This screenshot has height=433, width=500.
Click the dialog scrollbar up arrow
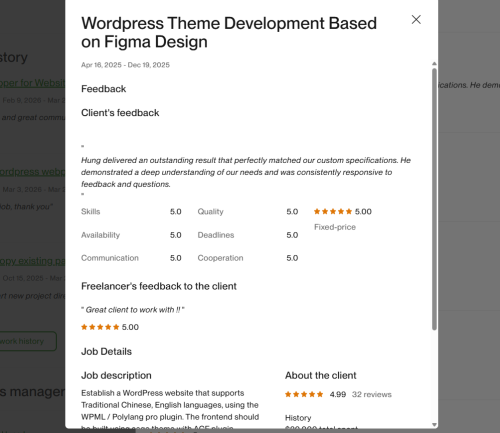434,64
